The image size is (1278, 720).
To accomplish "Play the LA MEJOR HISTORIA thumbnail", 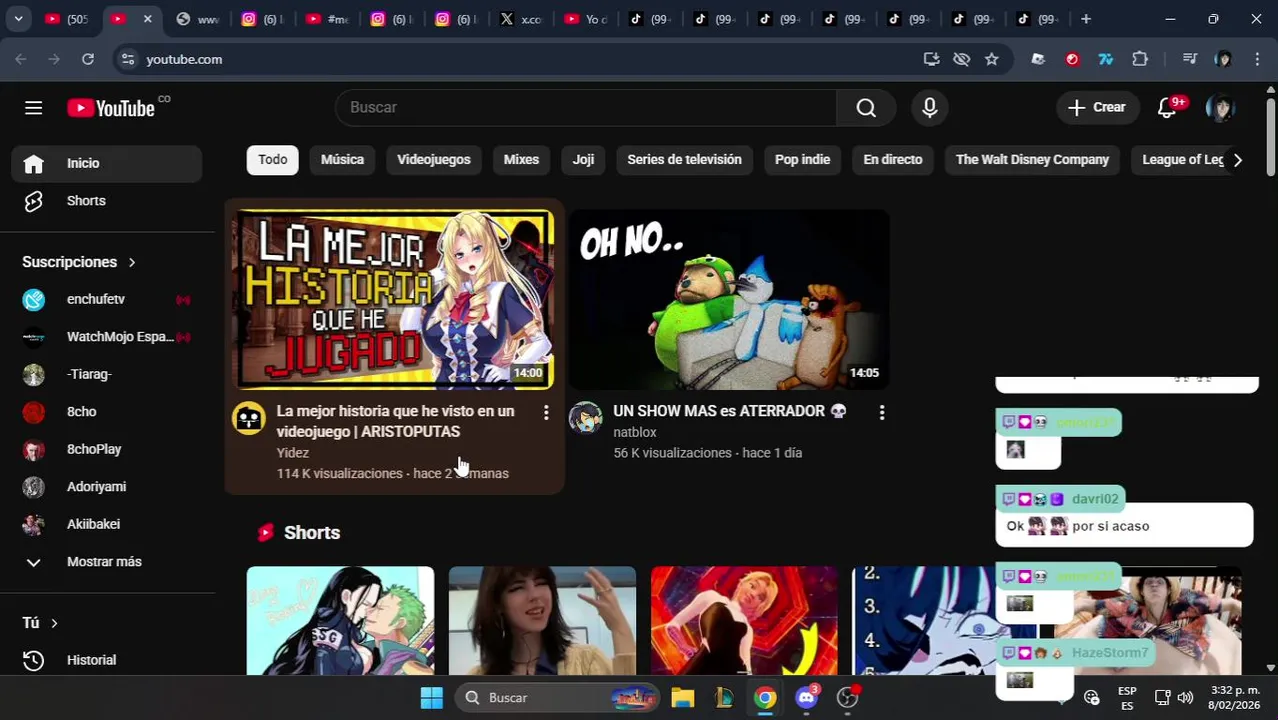I will [x=395, y=299].
